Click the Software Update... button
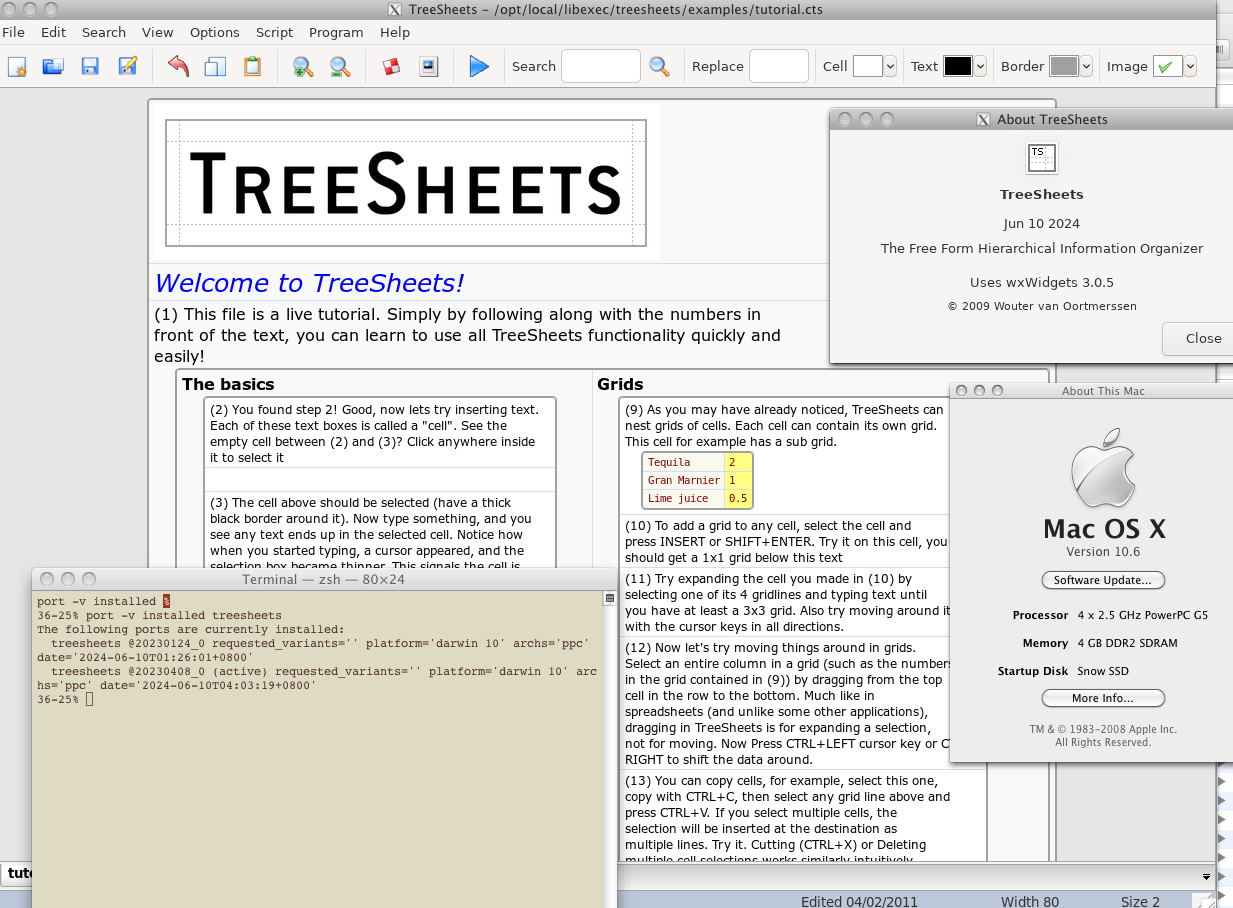This screenshot has width=1233, height=908. tap(1103, 580)
